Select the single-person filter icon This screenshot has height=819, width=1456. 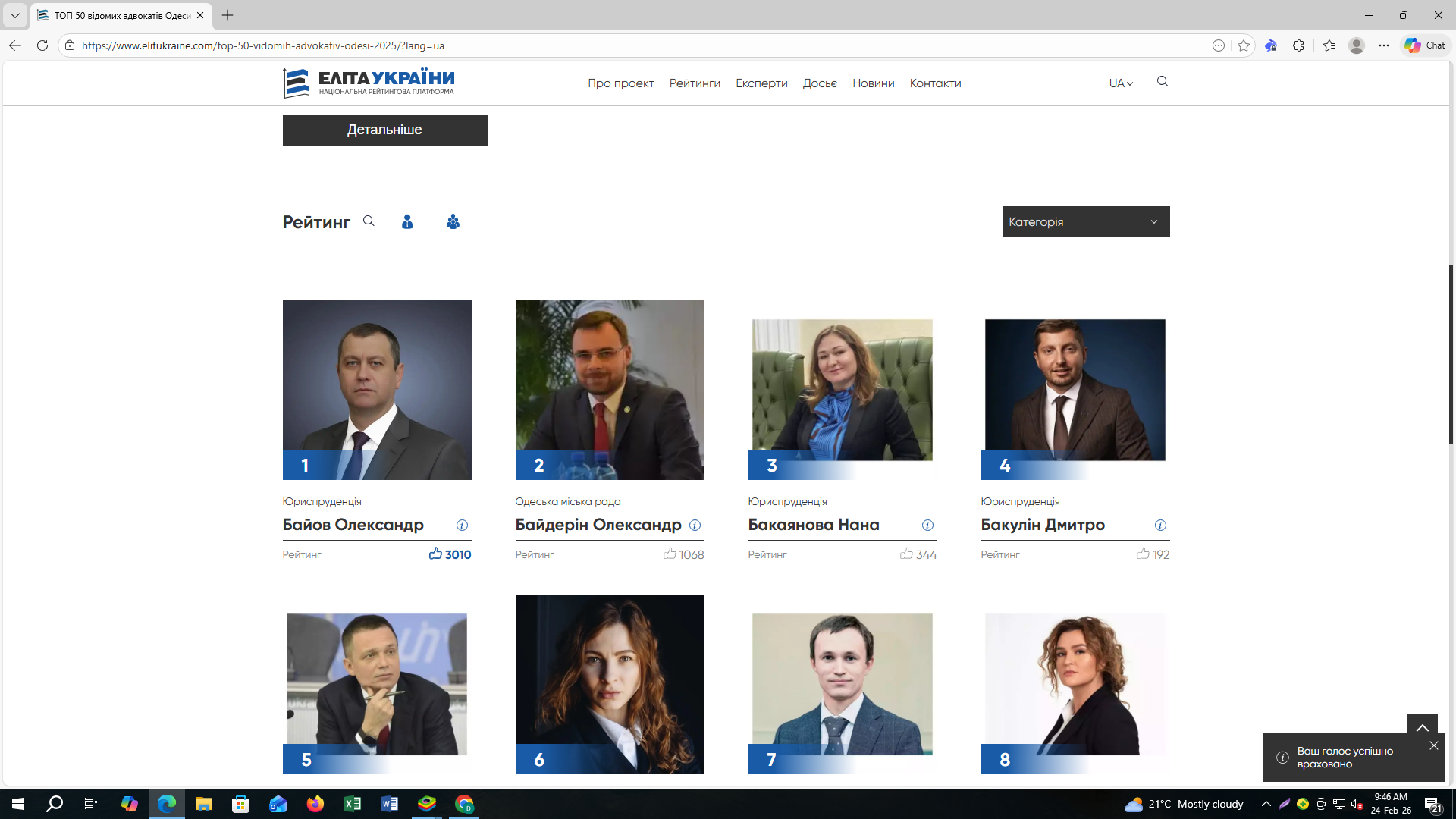click(407, 221)
